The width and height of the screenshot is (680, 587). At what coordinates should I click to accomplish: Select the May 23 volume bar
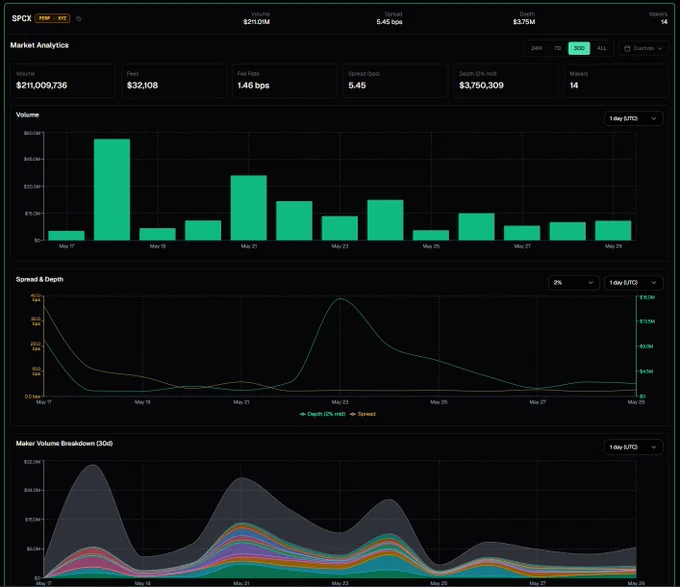340,228
